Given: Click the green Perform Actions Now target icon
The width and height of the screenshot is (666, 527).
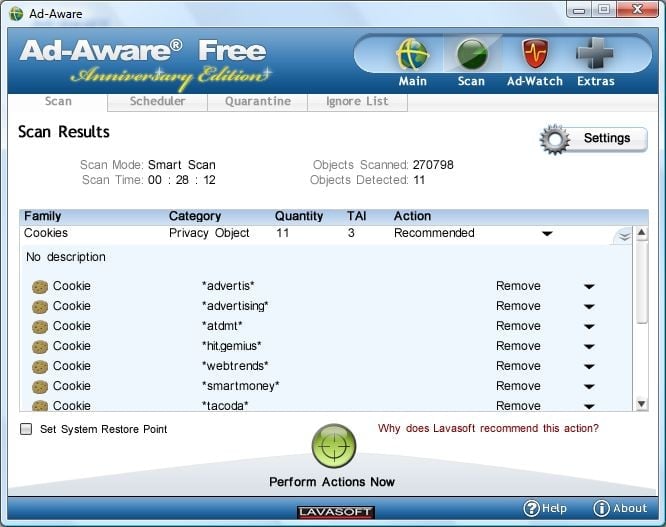Looking at the screenshot, I should coord(334,446).
